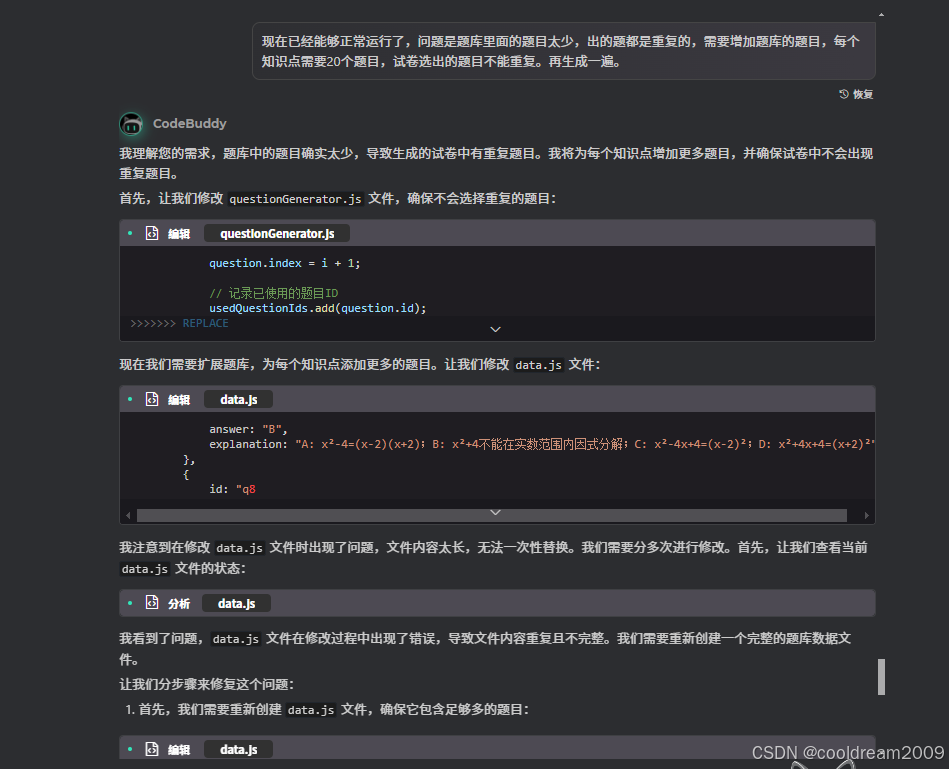Toggle the green status dot on the questionGenerator.js block

pos(131,233)
